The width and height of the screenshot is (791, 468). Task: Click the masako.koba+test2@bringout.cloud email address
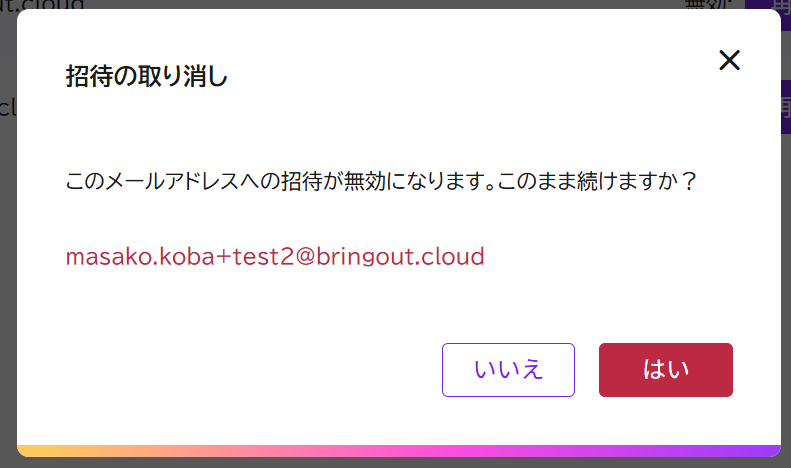click(x=275, y=256)
